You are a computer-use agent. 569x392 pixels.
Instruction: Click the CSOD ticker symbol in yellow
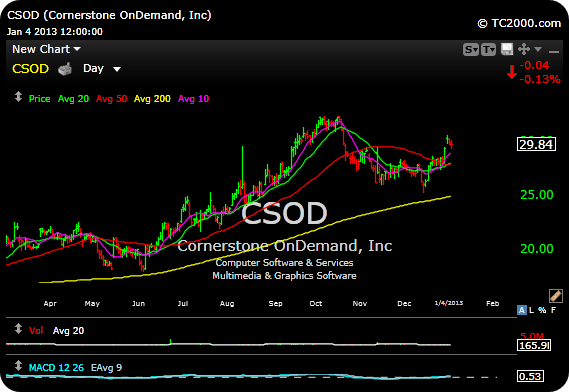coord(30,68)
